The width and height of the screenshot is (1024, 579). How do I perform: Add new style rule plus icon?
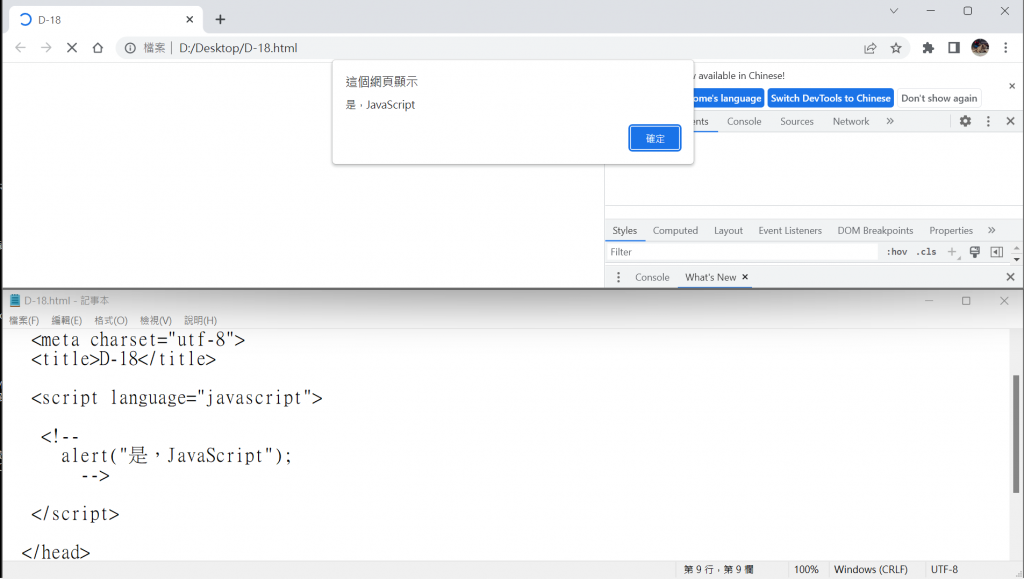(952, 252)
